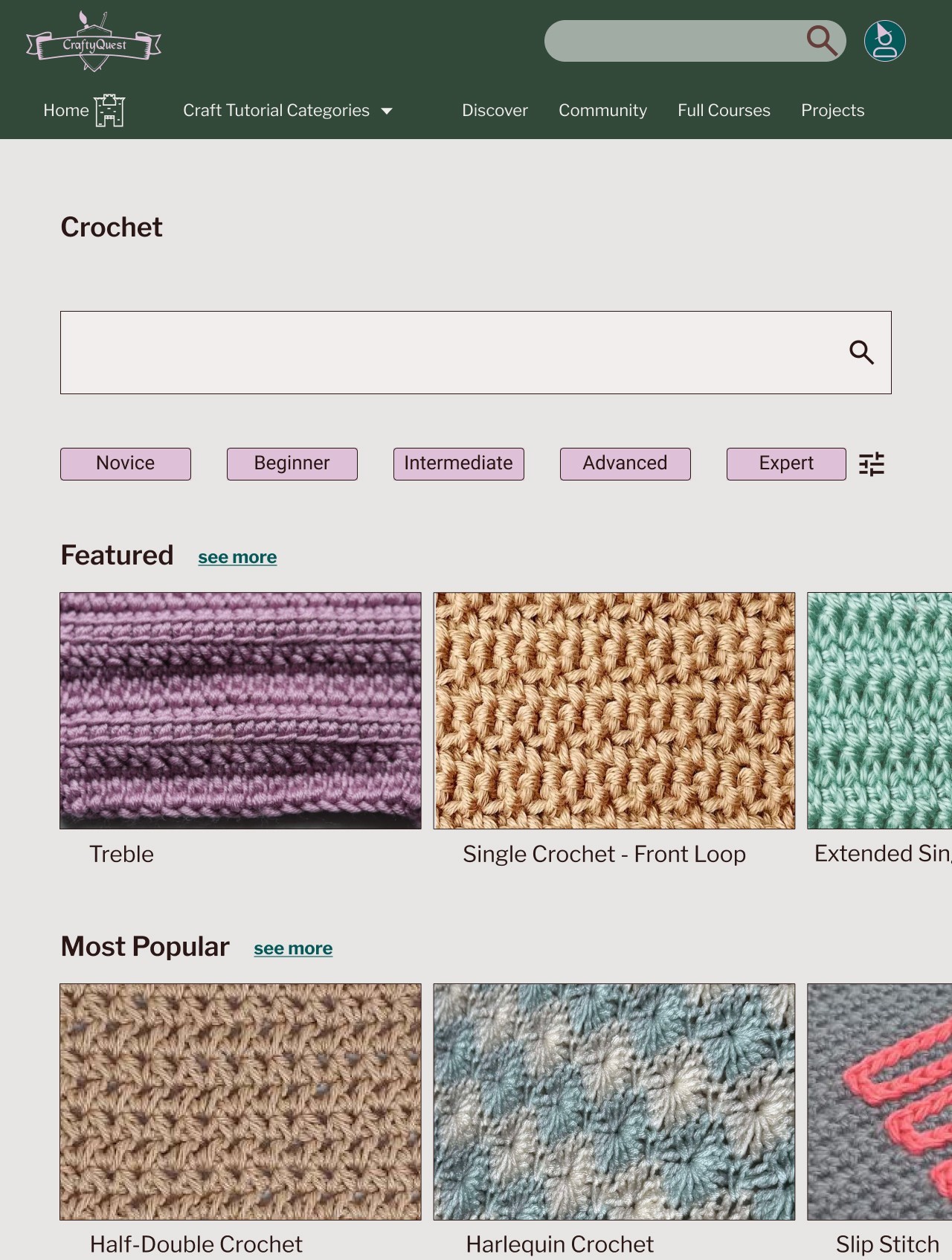Click Single Crochet - Front Loop title

[x=604, y=854]
